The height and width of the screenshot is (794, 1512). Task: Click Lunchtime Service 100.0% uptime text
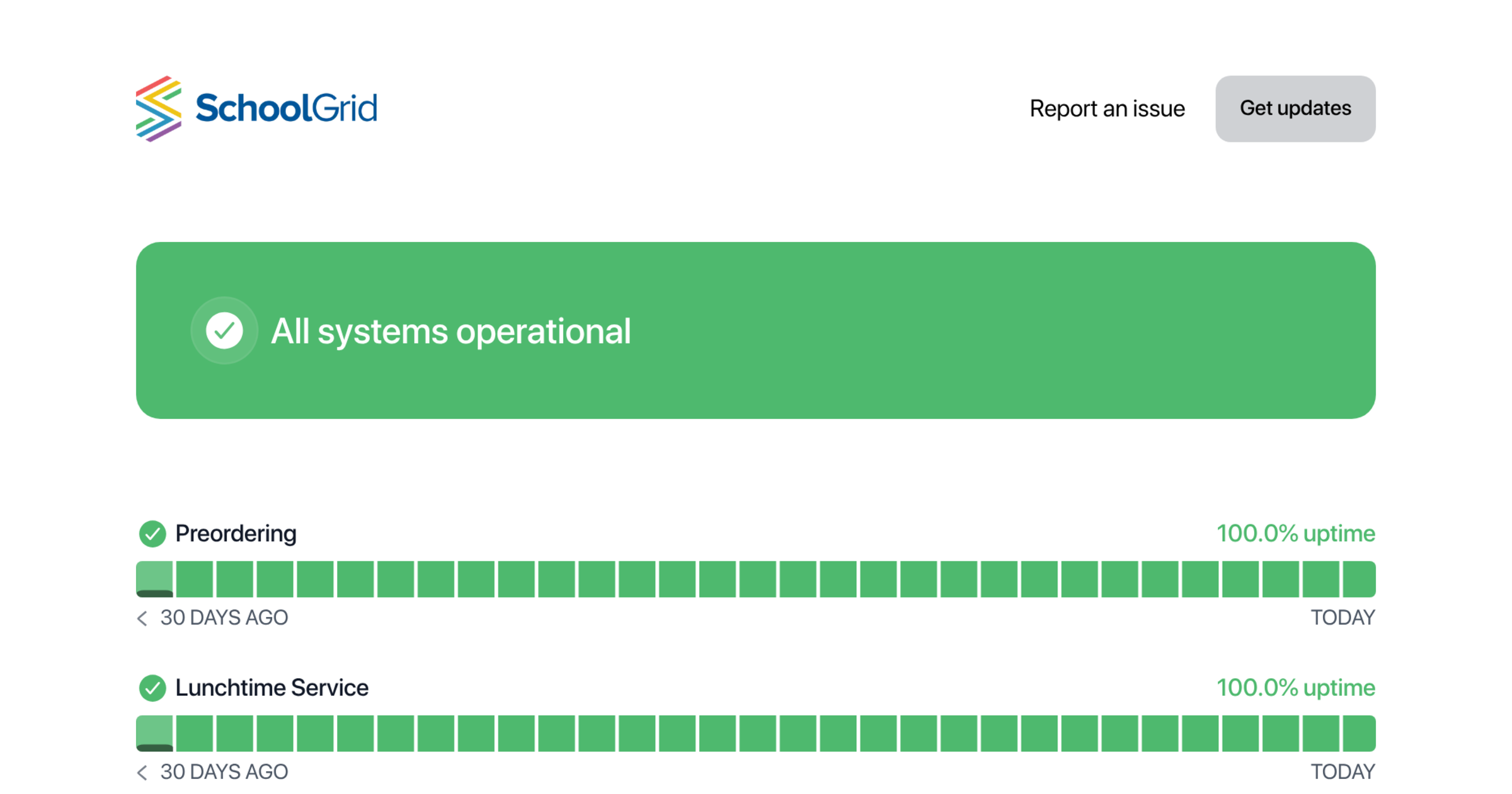(x=1295, y=688)
